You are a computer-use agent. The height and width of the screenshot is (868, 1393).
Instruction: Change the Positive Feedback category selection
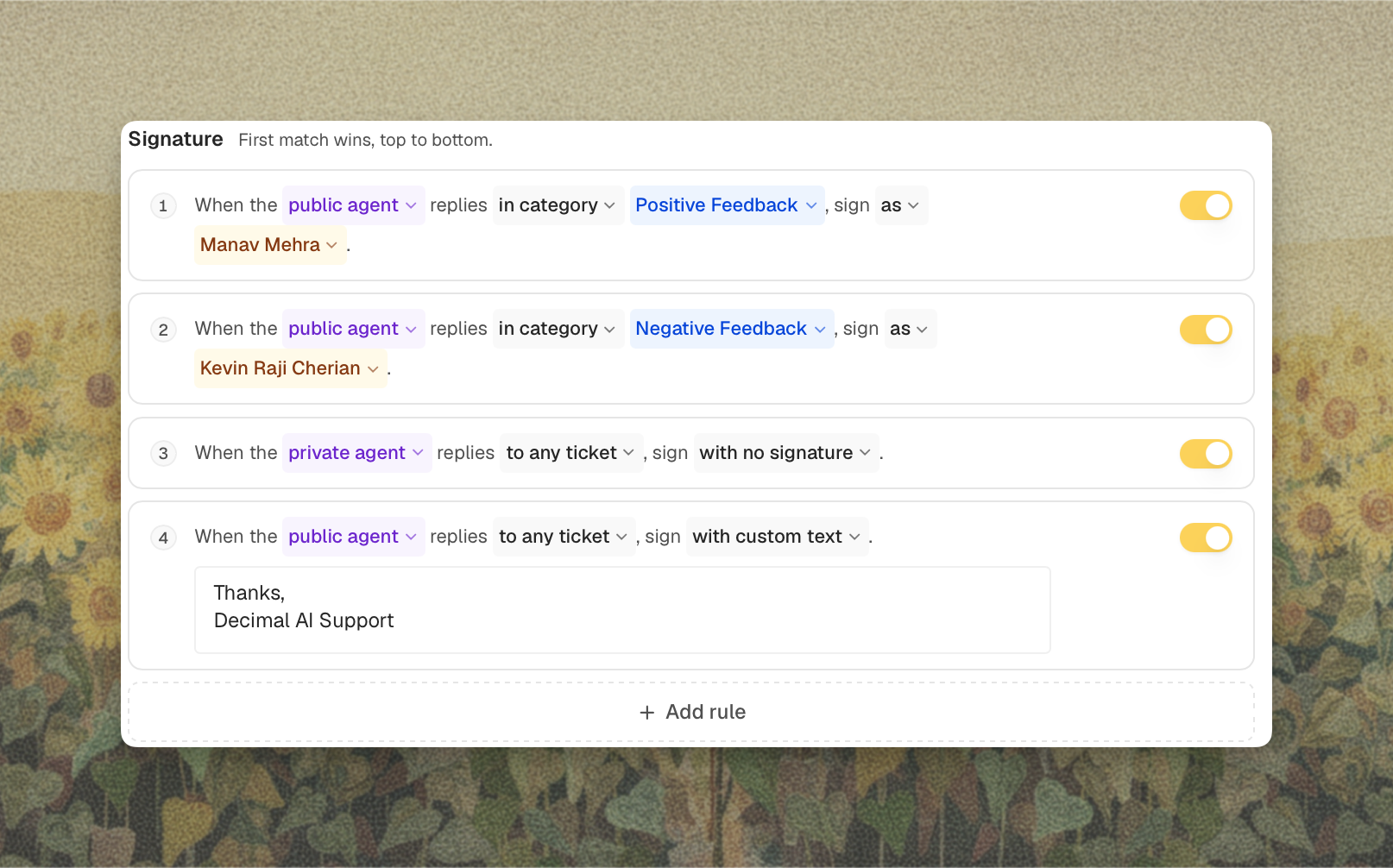pyautogui.click(x=727, y=205)
